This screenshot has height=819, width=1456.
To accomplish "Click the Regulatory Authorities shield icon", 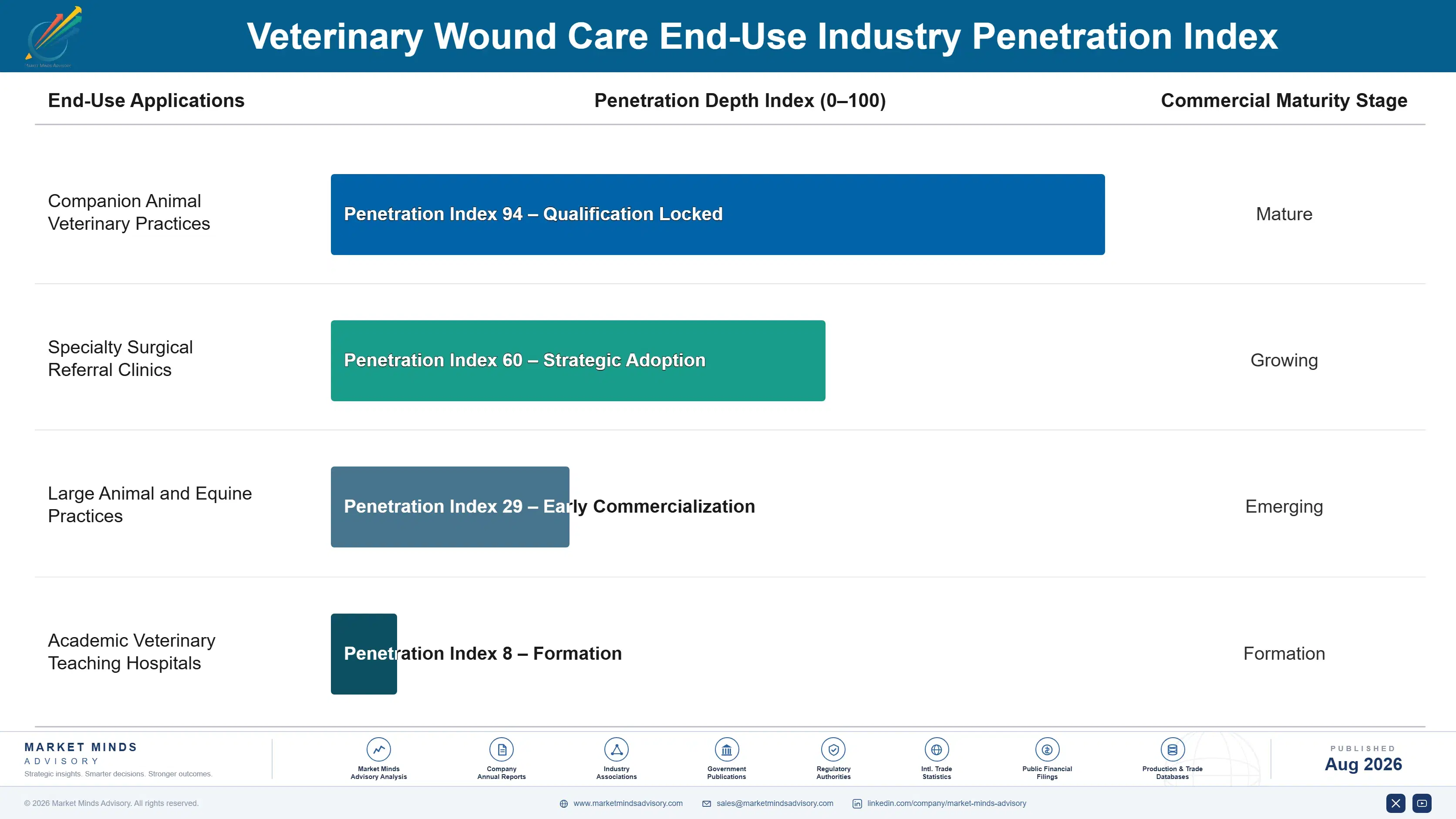I will [833, 749].
